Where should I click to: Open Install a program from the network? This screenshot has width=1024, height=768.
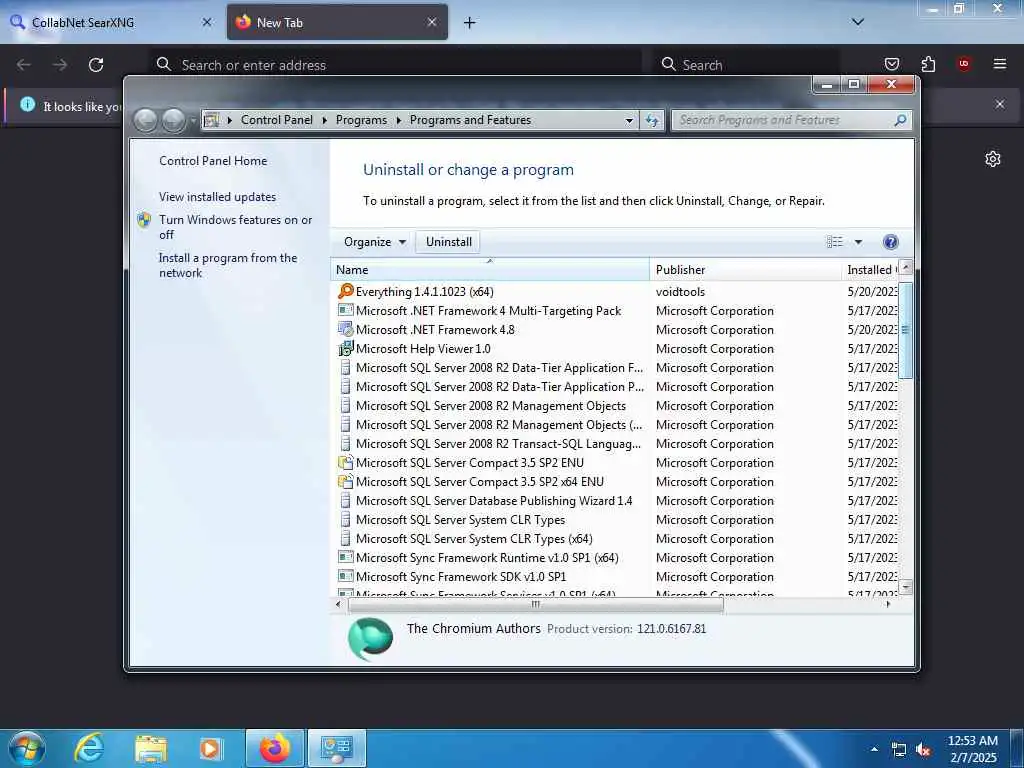coord(228,266)
